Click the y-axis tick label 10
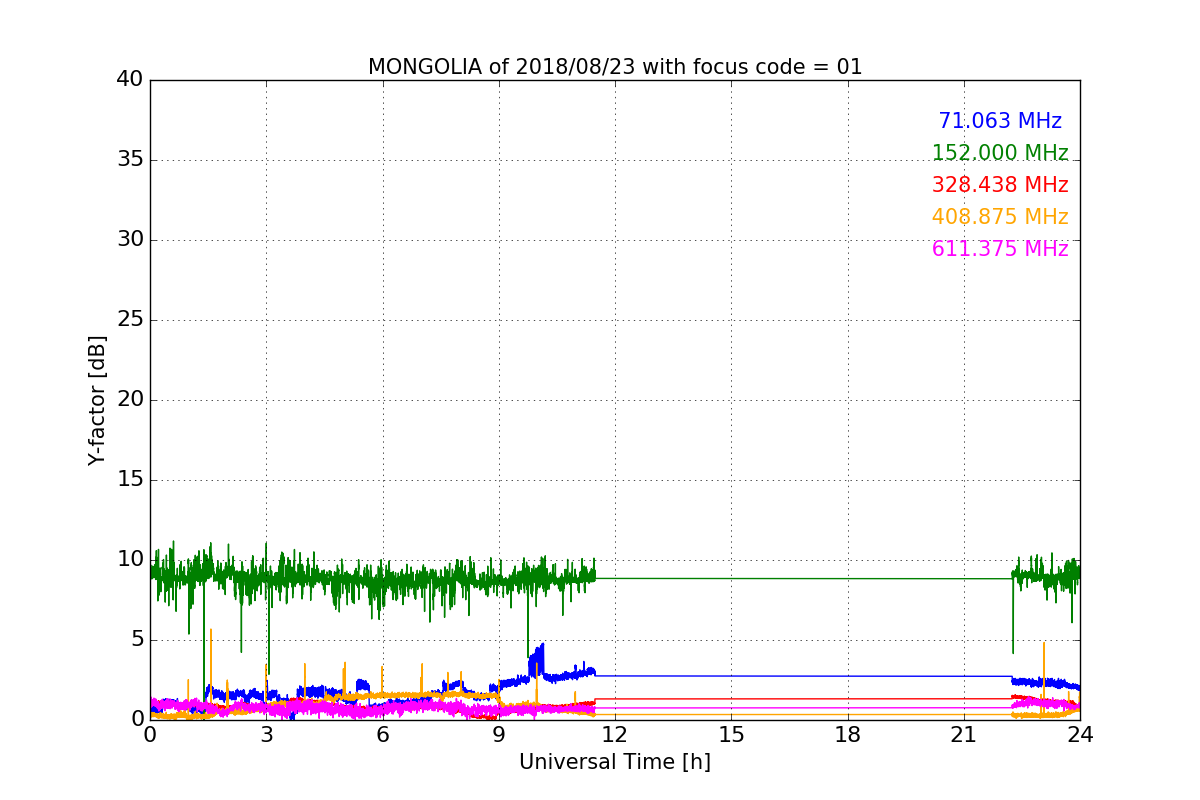Image resolution: width=1200 pixels, height=800 pixels. [130, 559]
